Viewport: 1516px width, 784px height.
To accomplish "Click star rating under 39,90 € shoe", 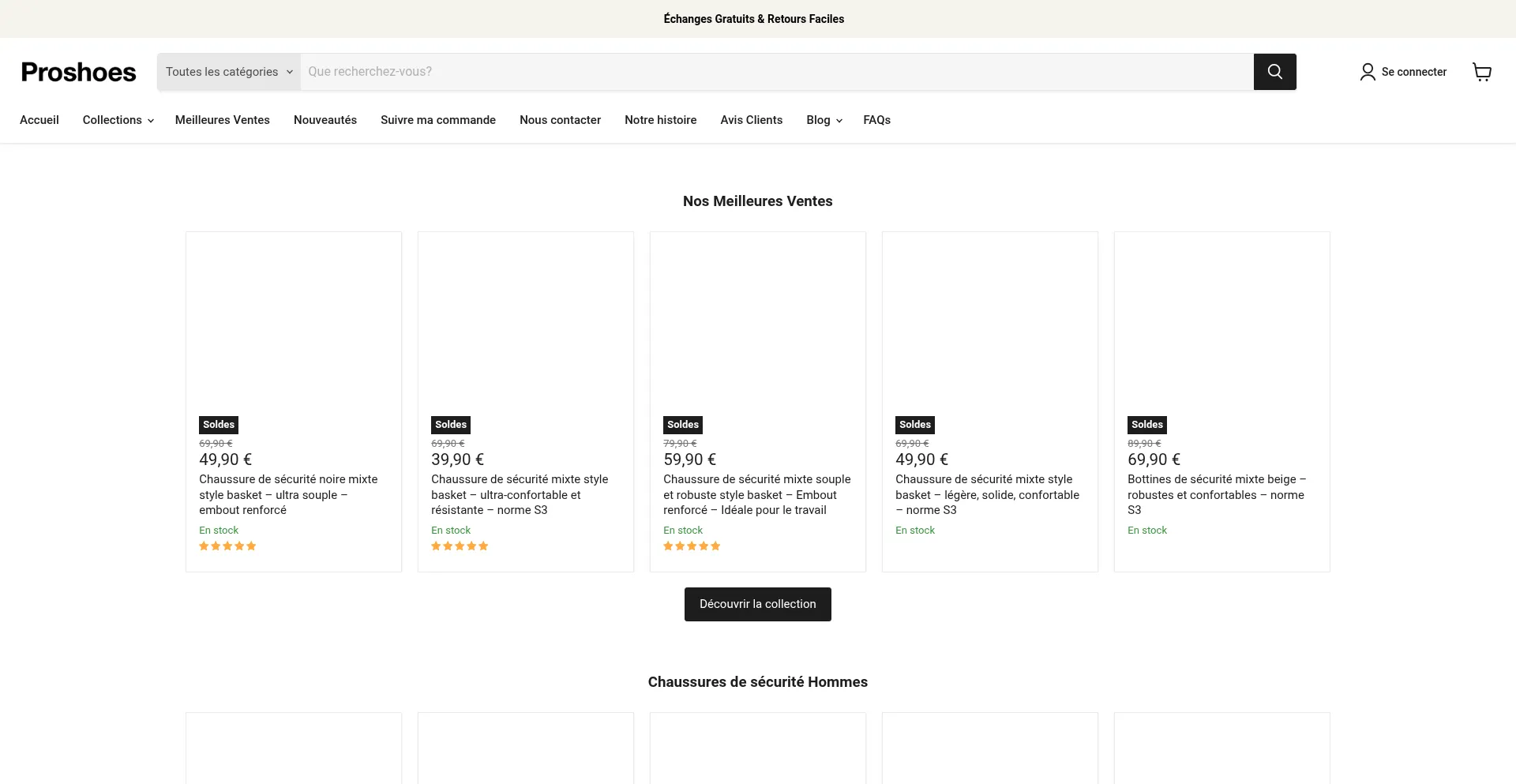I will [460, 546].
